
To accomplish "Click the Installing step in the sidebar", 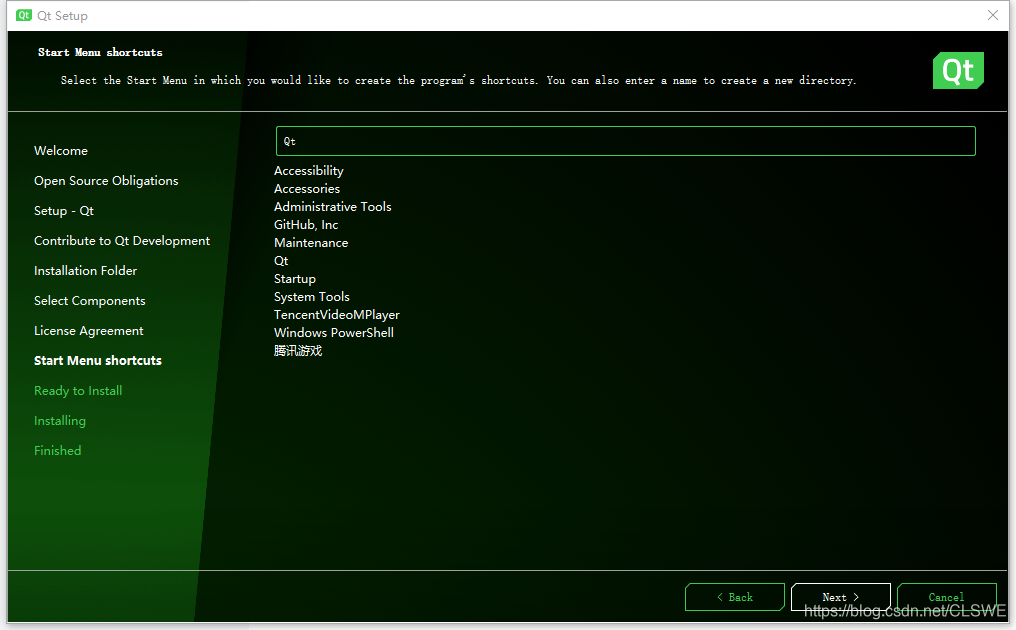I will point(60,421).
